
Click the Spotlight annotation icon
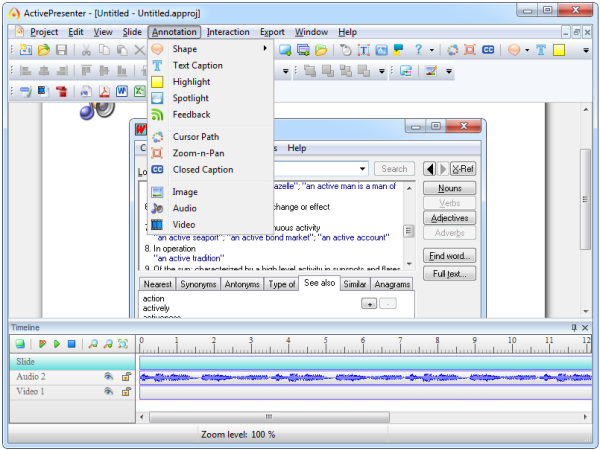(x=157, y=98)
